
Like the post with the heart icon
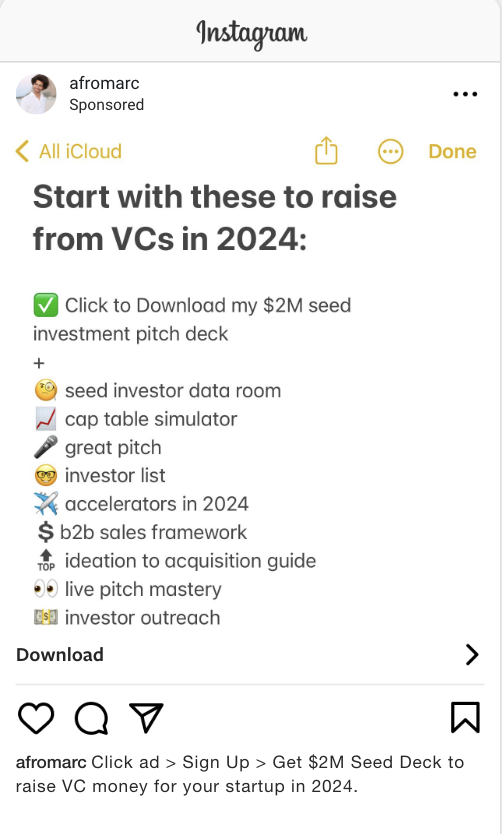point(36,718)
